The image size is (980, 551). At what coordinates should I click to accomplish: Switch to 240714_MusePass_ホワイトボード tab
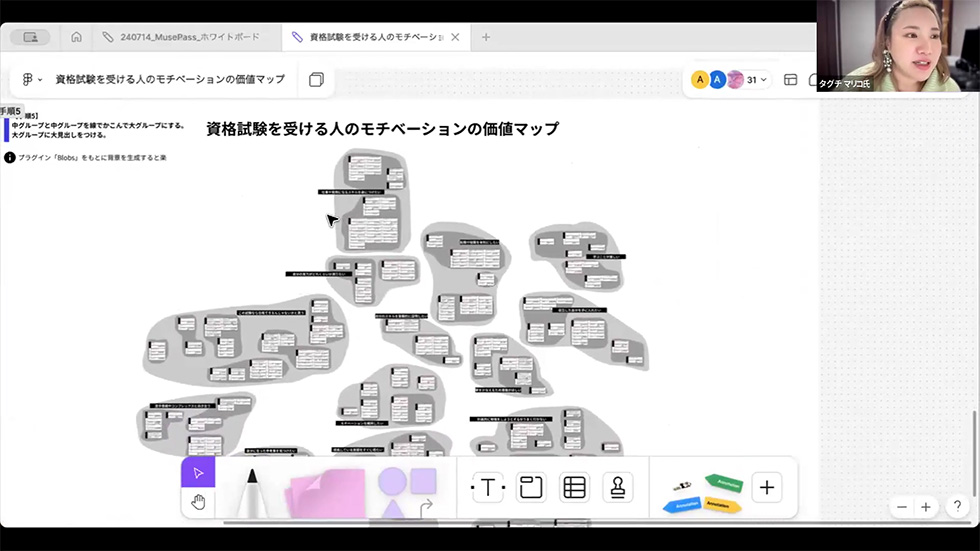click(189, 37)
